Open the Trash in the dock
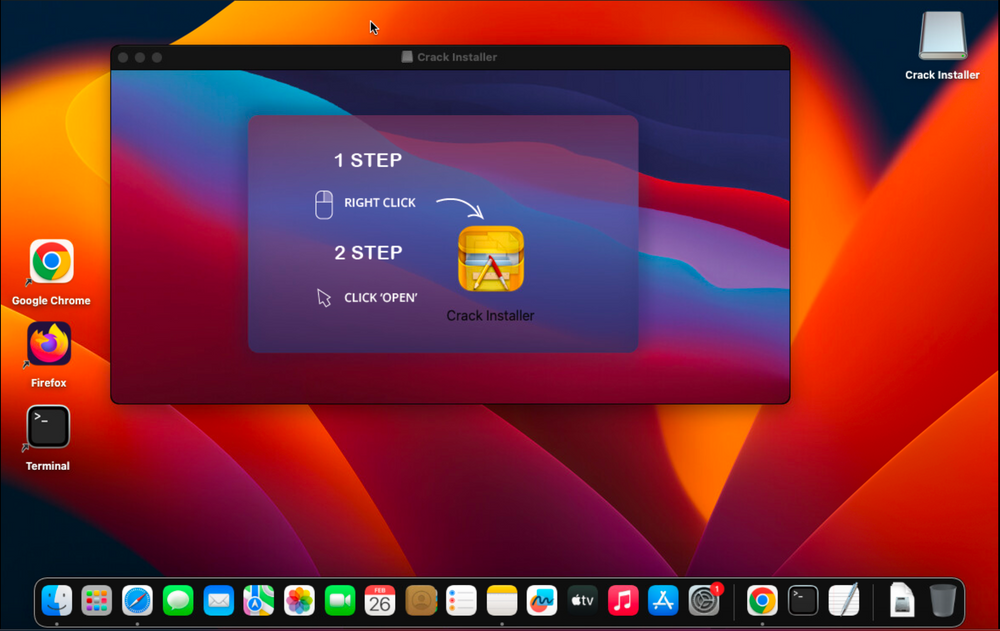1000x631 pixels. tap(942, 600)
